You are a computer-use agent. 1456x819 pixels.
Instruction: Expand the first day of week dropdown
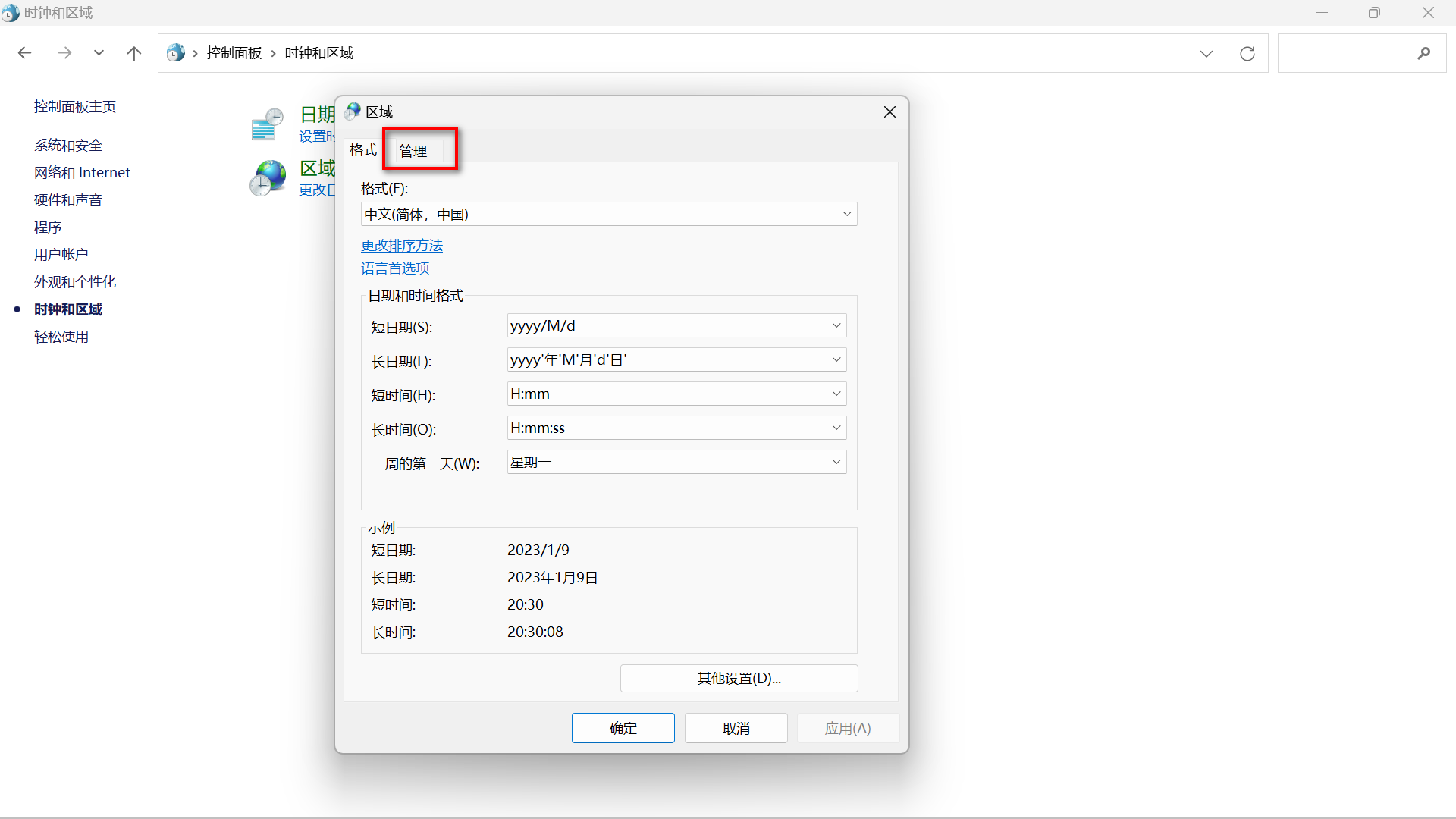coord(836,462)
